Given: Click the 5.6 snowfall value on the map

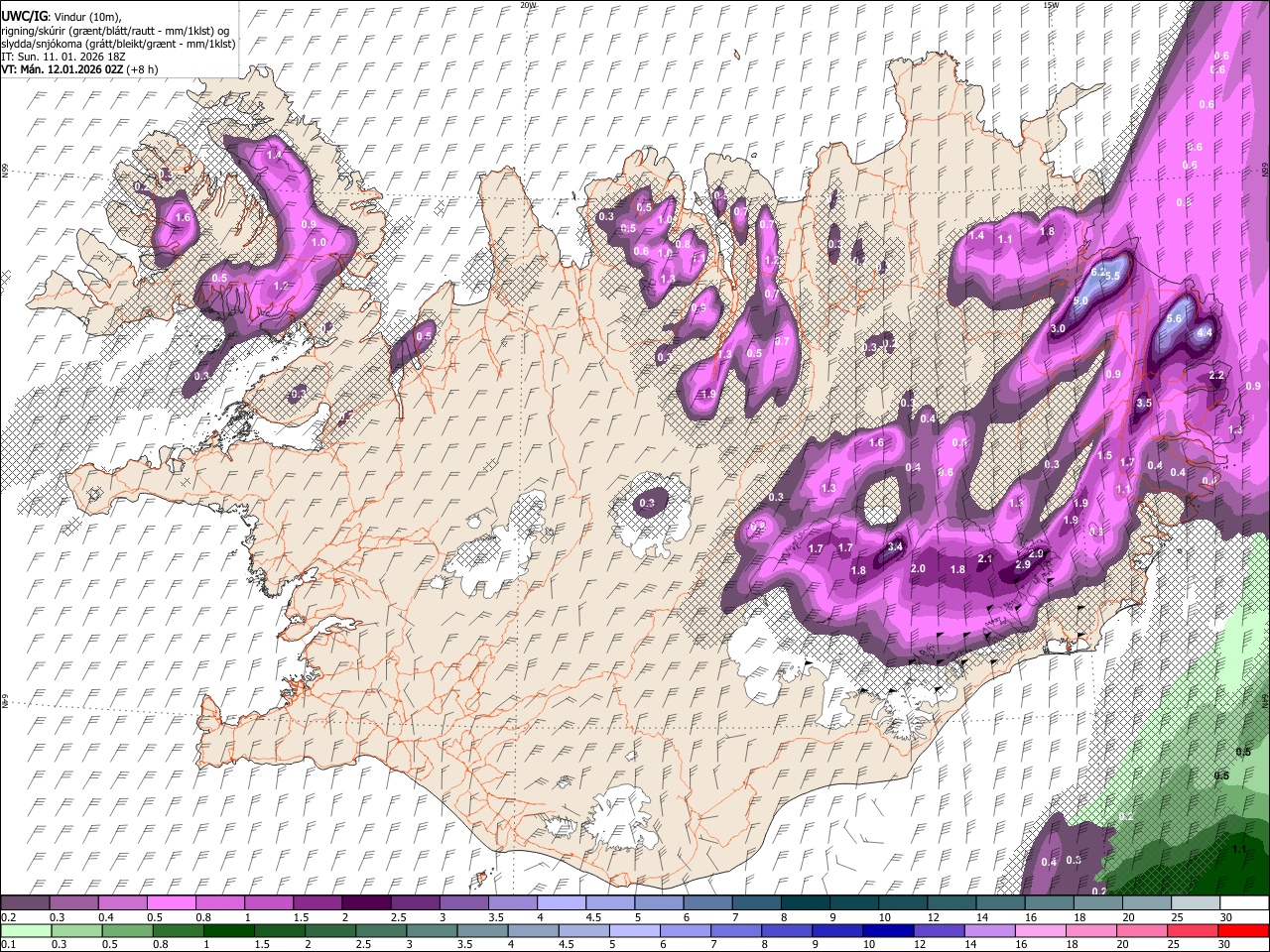Looking at the screenshot, I should [1174, 318].
